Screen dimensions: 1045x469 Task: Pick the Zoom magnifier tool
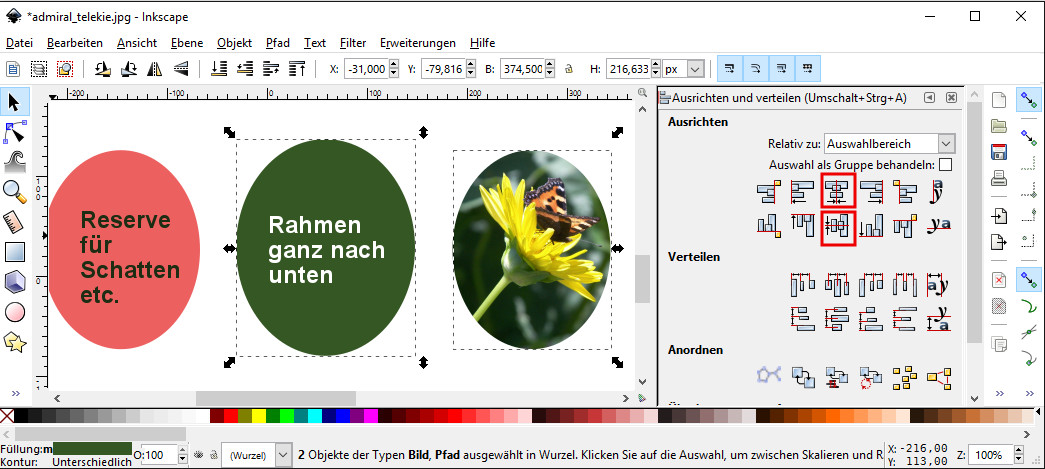click(14, 192)
